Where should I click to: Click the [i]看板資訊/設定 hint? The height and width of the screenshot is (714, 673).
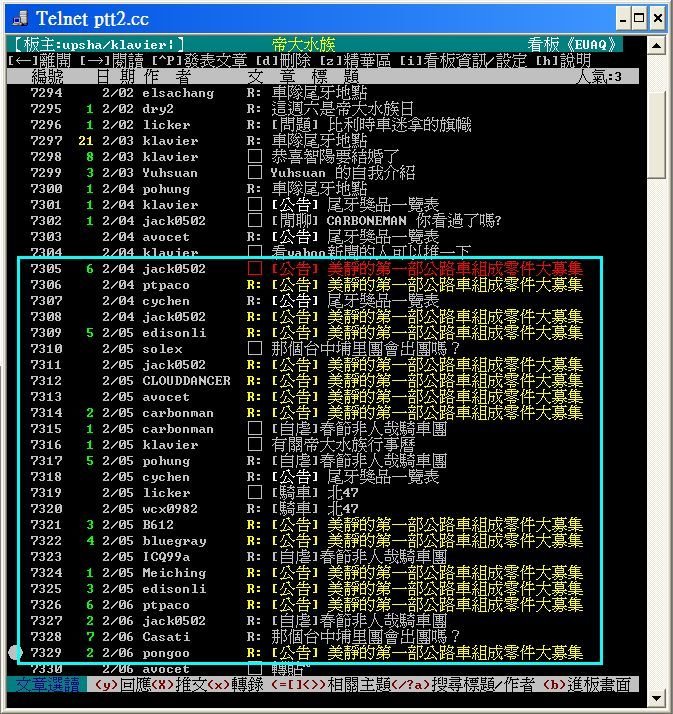(463, 61)
